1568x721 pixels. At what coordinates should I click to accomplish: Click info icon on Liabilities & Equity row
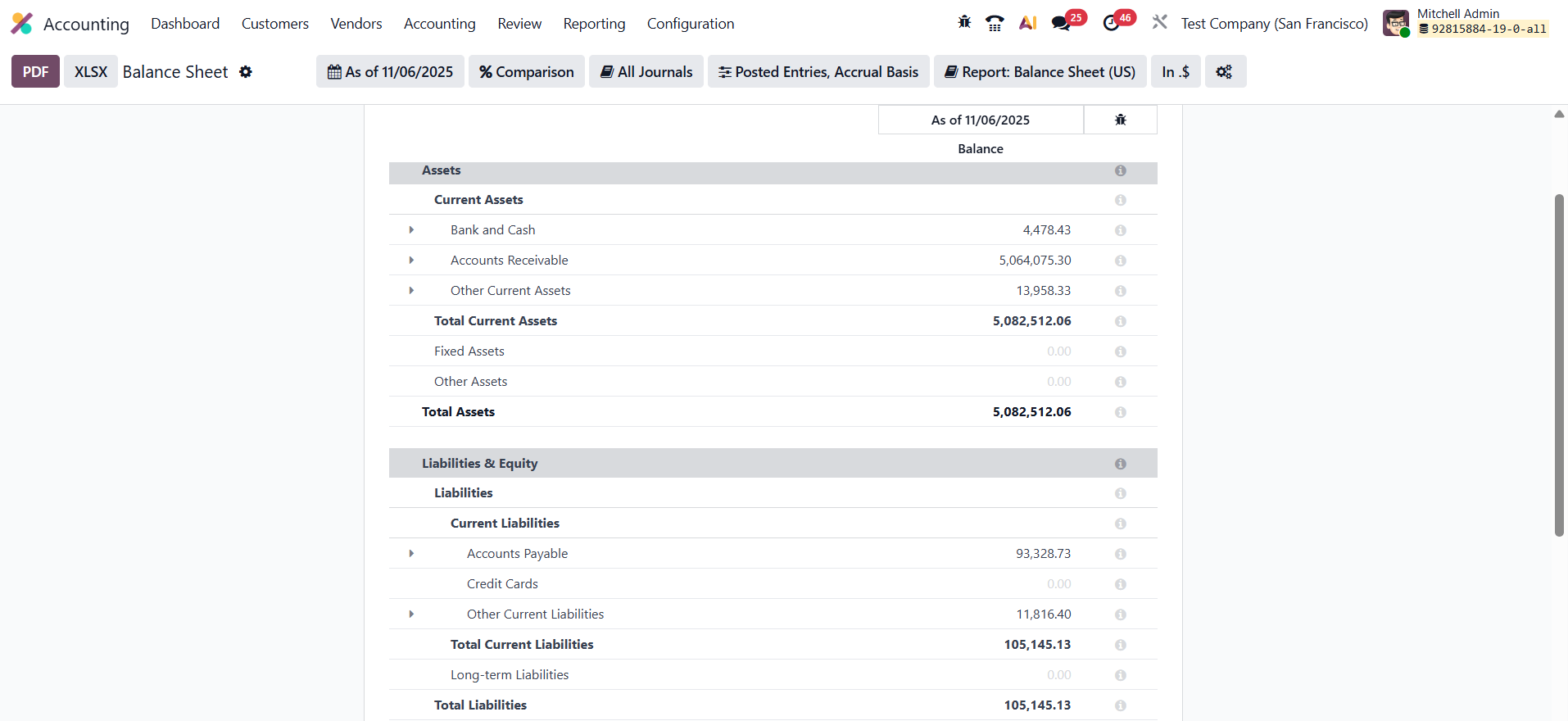(x=1121, y=464)
